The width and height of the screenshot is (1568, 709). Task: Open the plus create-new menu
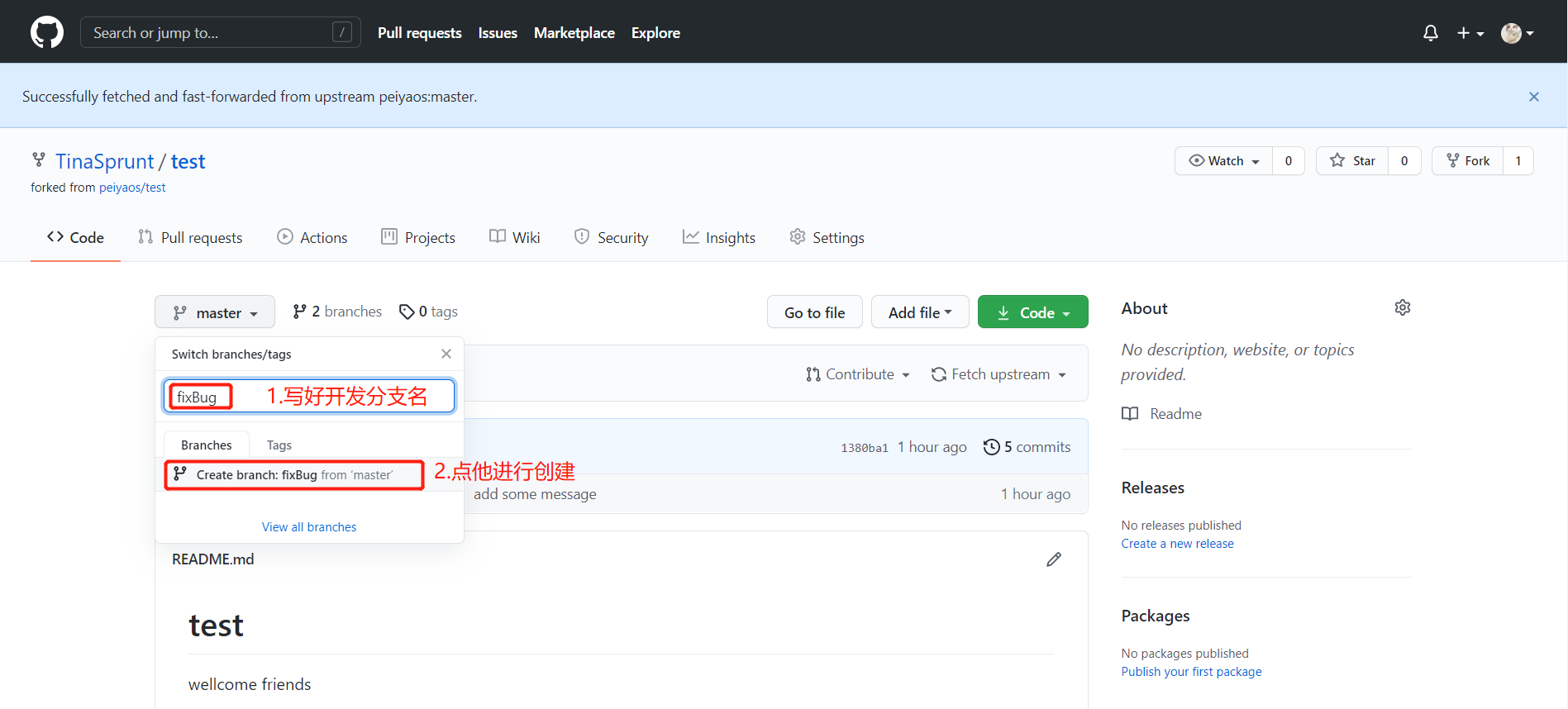point(1470,33)
